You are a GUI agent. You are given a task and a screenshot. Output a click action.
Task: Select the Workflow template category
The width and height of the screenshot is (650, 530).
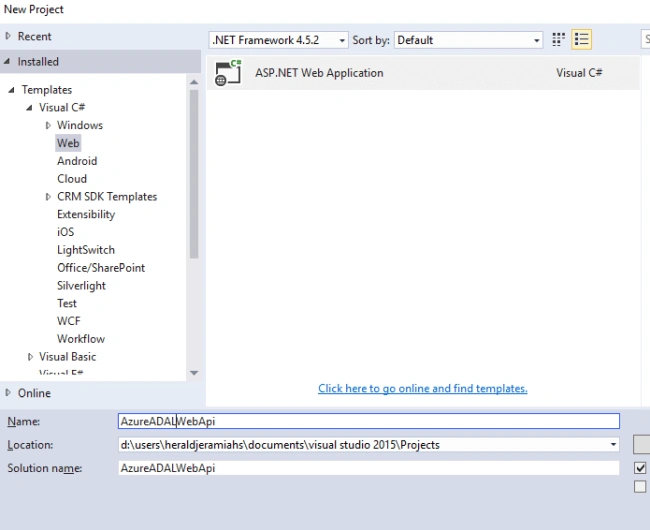pyautogui.click(x=81, y=339)
